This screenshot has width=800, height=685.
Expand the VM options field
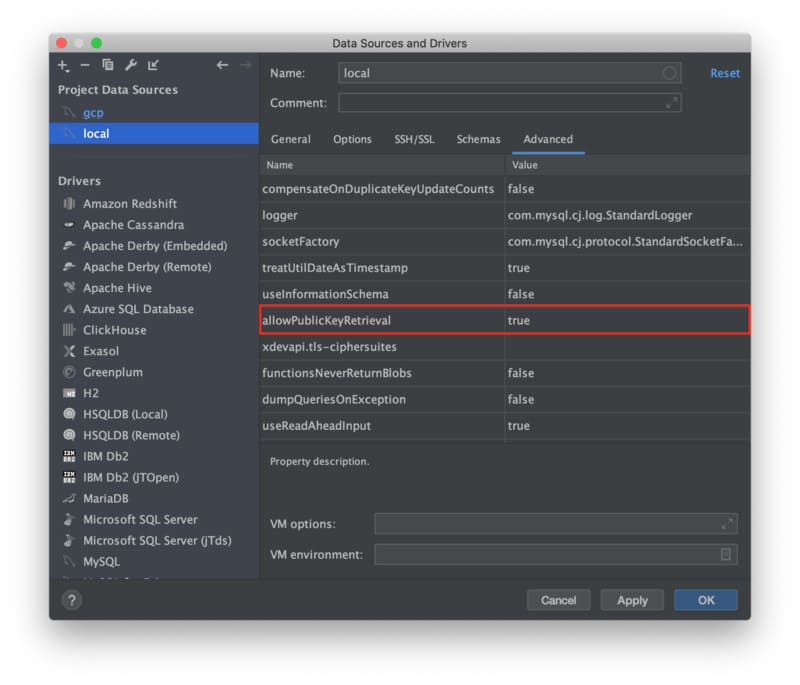coord(728,523)
